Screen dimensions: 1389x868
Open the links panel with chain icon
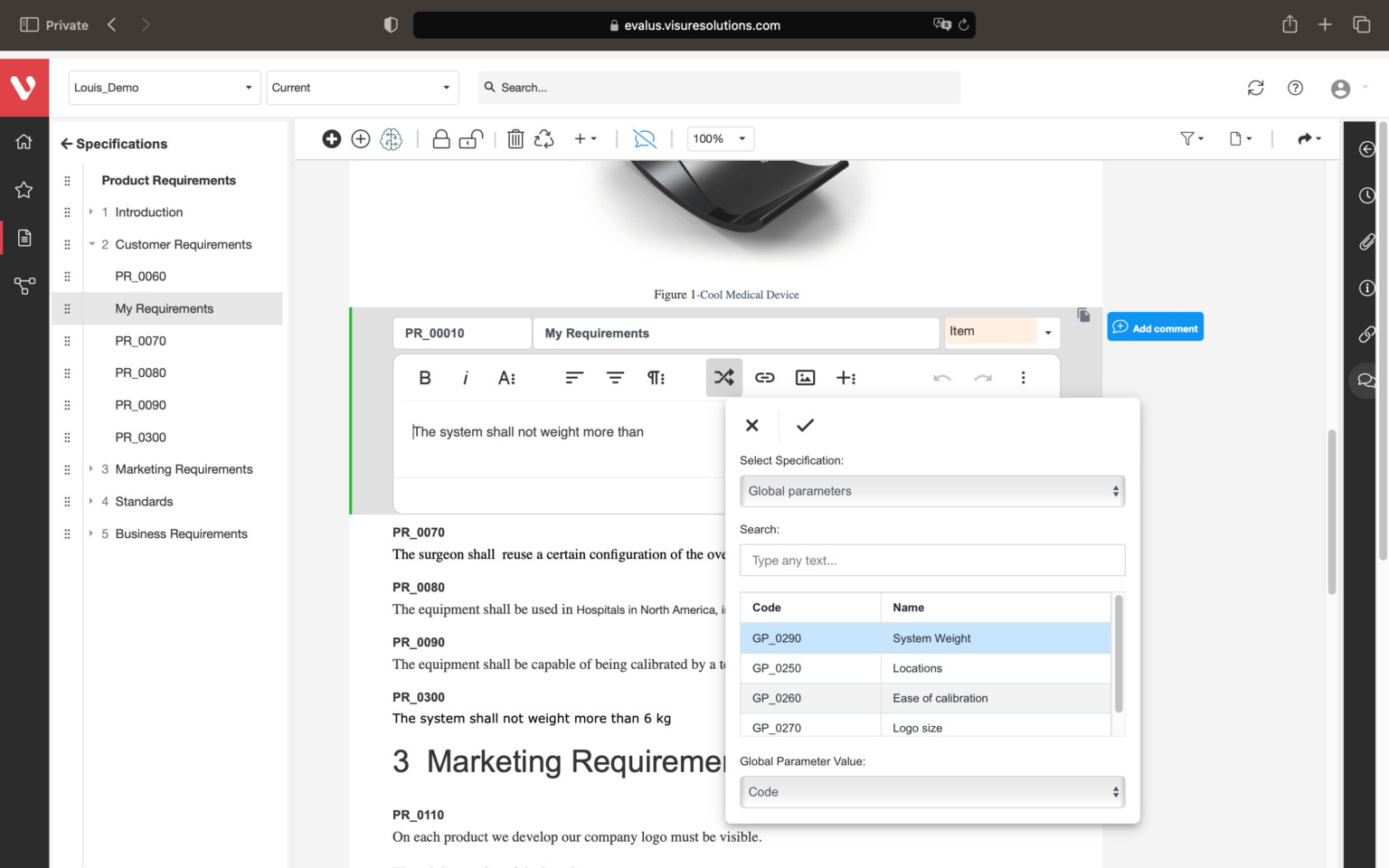(x=1366, y=335)
